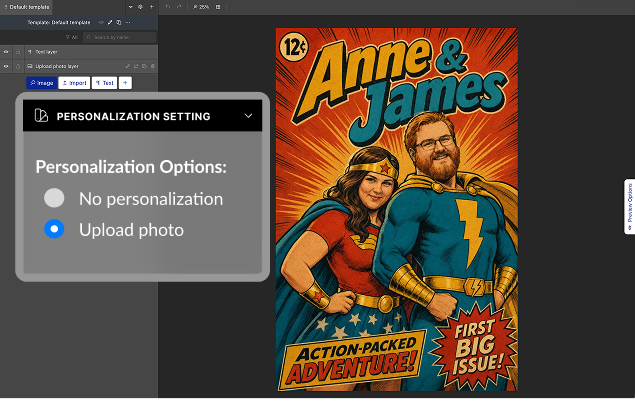This screenshot has width=635, height=402.
Task: Edit the template name pencil icon
Action: pos(110,22)
